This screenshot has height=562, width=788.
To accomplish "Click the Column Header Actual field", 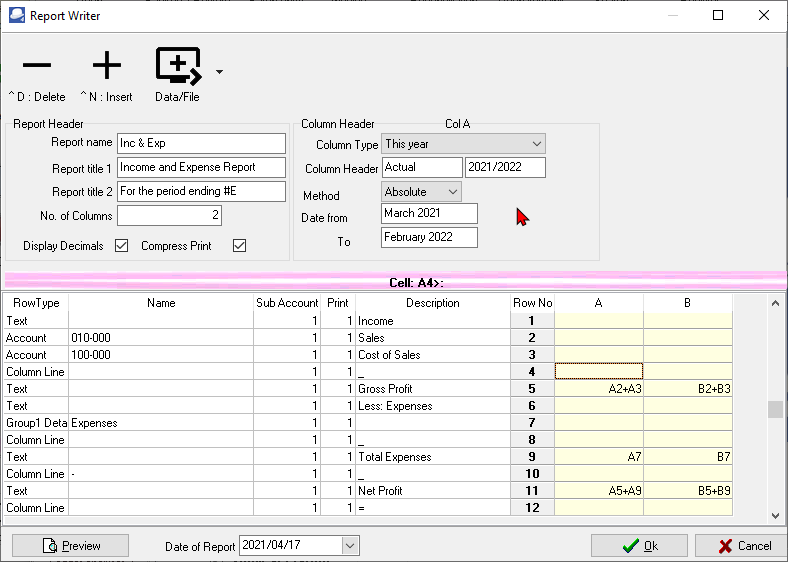I will coord(422,167).
